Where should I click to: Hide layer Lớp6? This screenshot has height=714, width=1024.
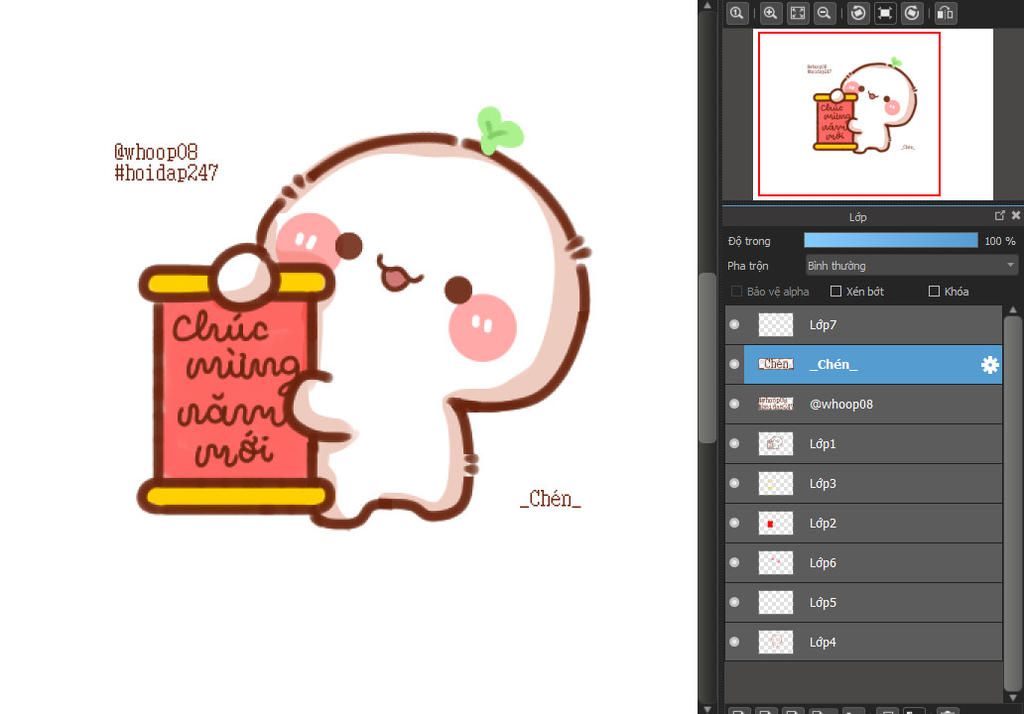735,562
